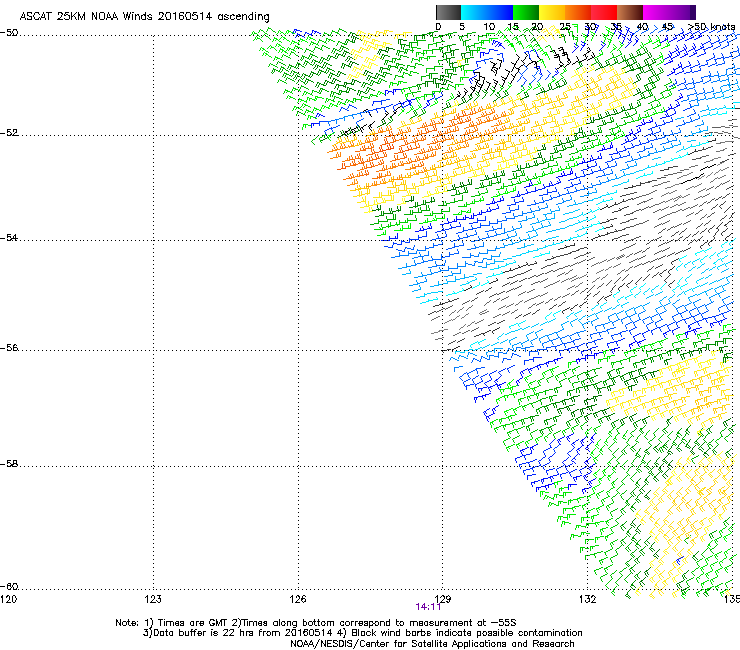Click the note line 'Times are GMT'
This screenshot has width=740, height=650.
point(193,623)
